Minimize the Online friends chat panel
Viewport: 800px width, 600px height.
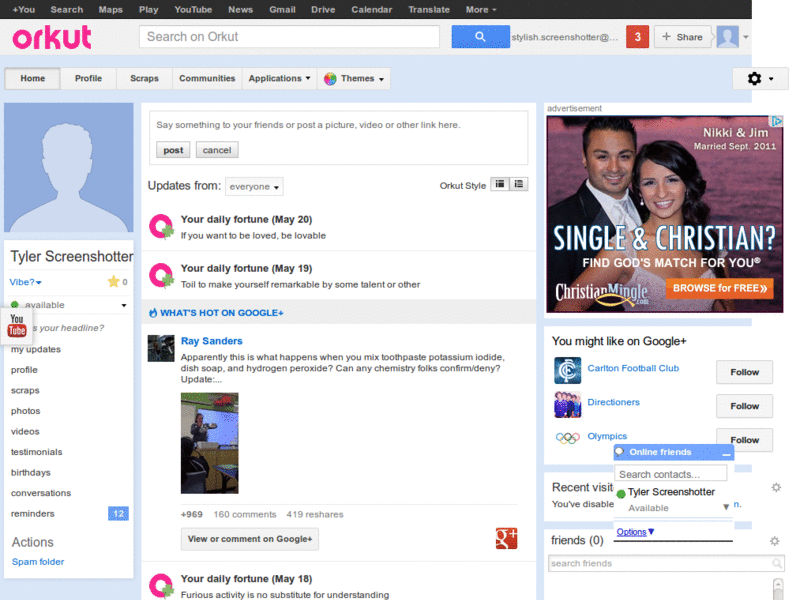[x=726, y=453]
